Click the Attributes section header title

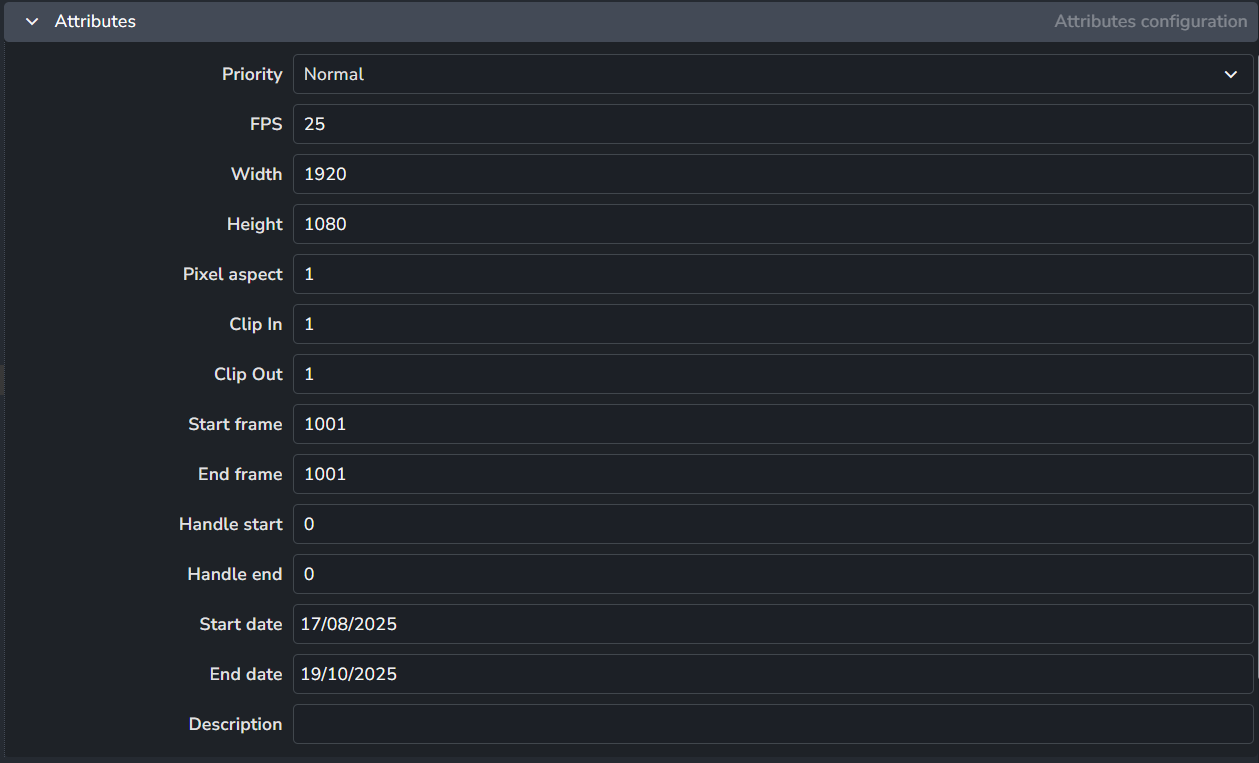[x=95, y=21]
